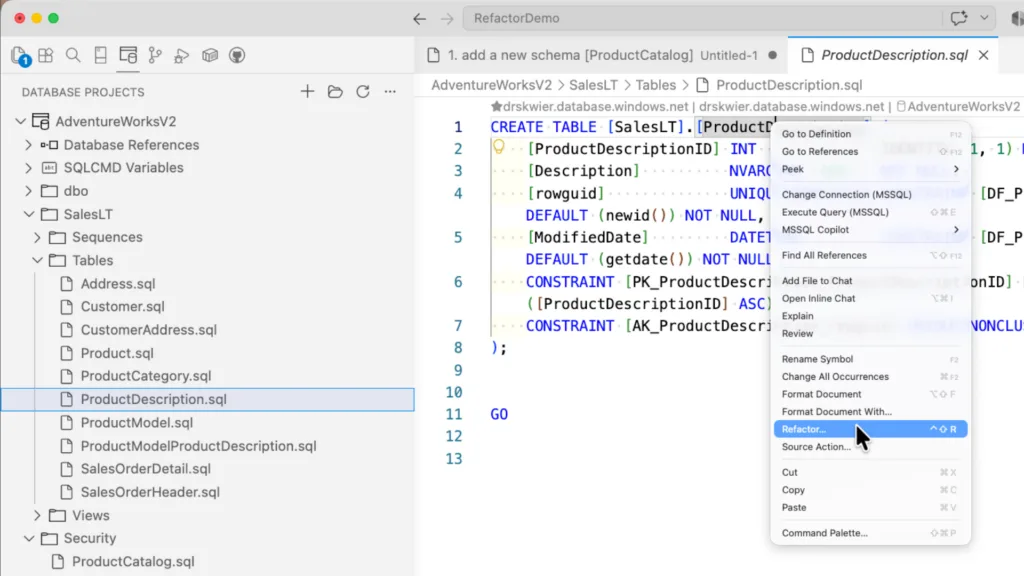Choose Source Action...
Screen dimensions: 1024x576
(x=871, y=447)
